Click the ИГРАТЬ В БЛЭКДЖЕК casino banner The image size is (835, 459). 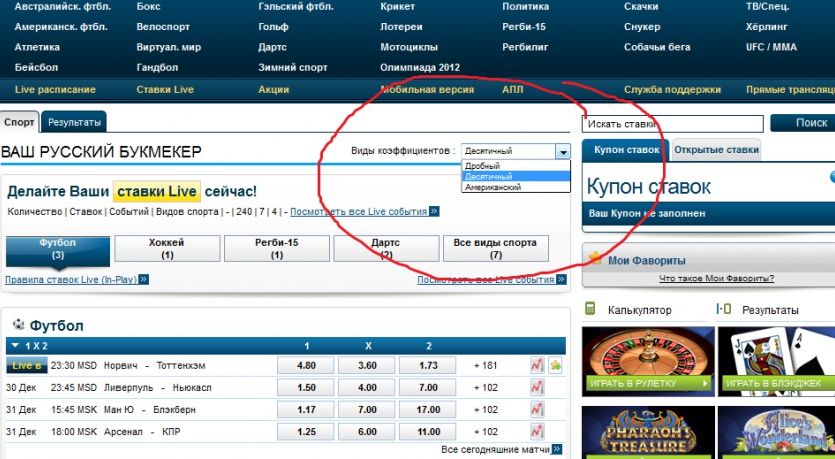[776, 362]
